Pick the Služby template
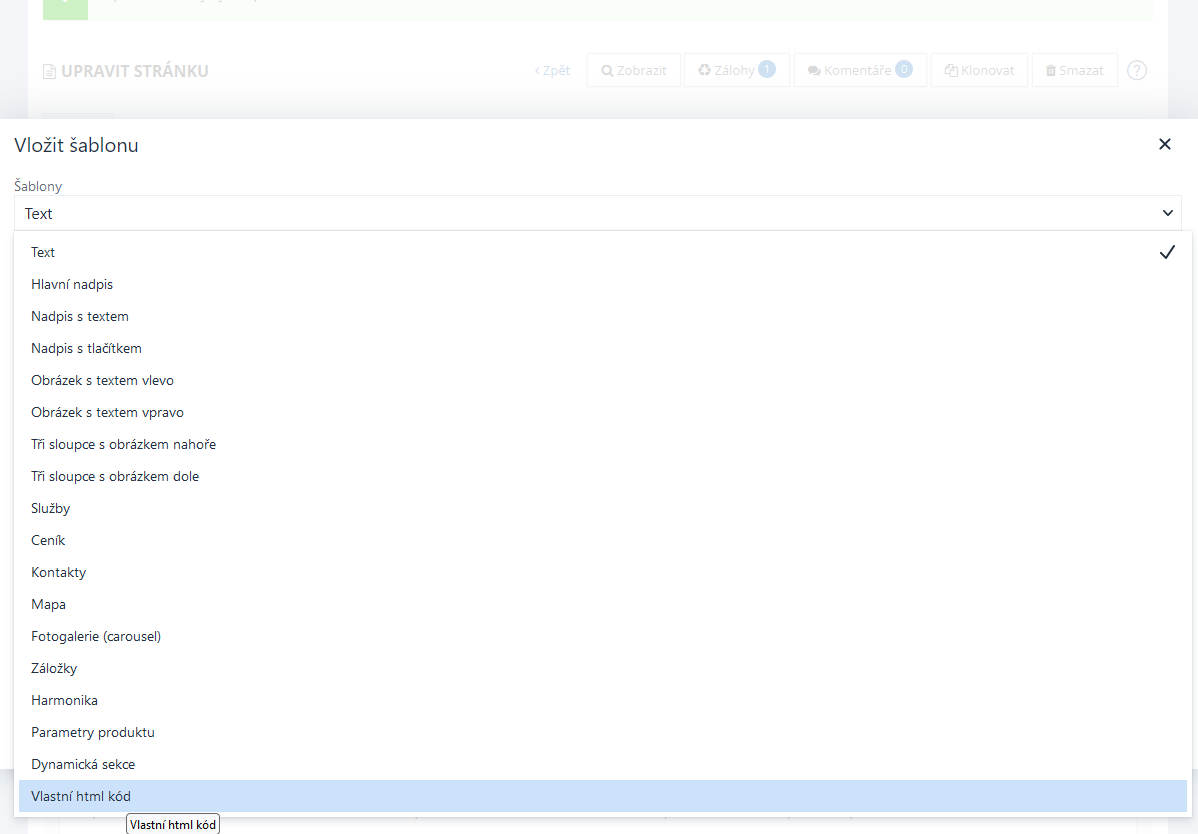This screenshot has height=834, width=1198. coord(50,508)
